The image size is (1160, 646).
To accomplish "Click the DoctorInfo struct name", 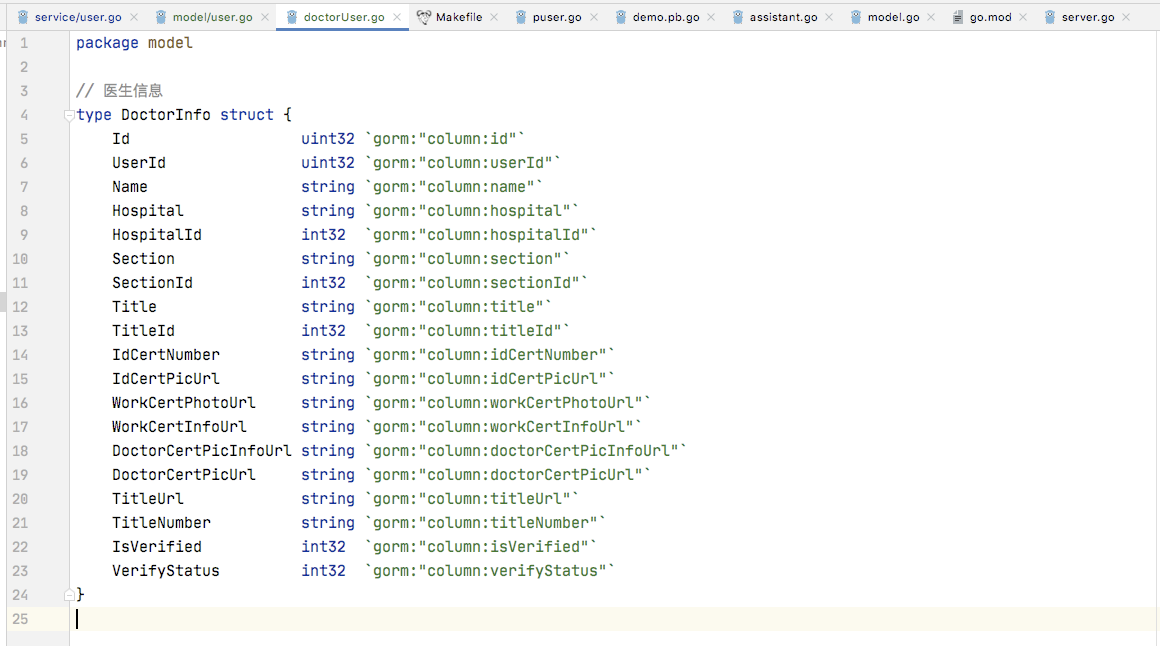I will tap(165, 115).
